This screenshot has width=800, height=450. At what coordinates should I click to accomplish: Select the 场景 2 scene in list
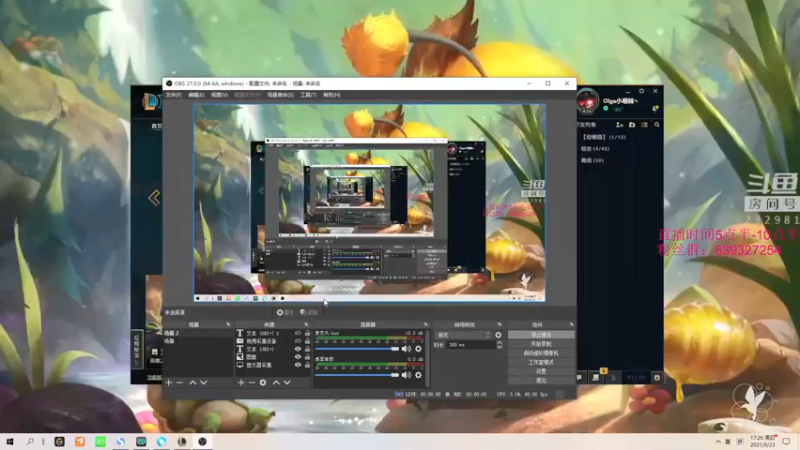(197, 333)
